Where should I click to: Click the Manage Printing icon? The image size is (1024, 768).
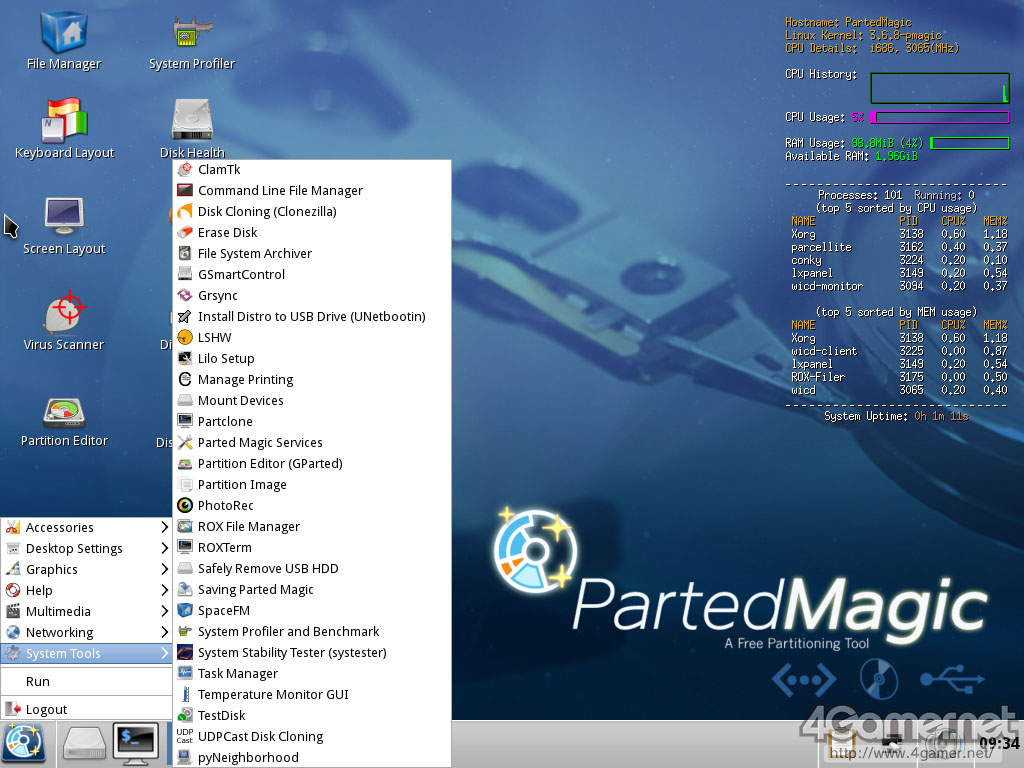[x=185, y=379]
